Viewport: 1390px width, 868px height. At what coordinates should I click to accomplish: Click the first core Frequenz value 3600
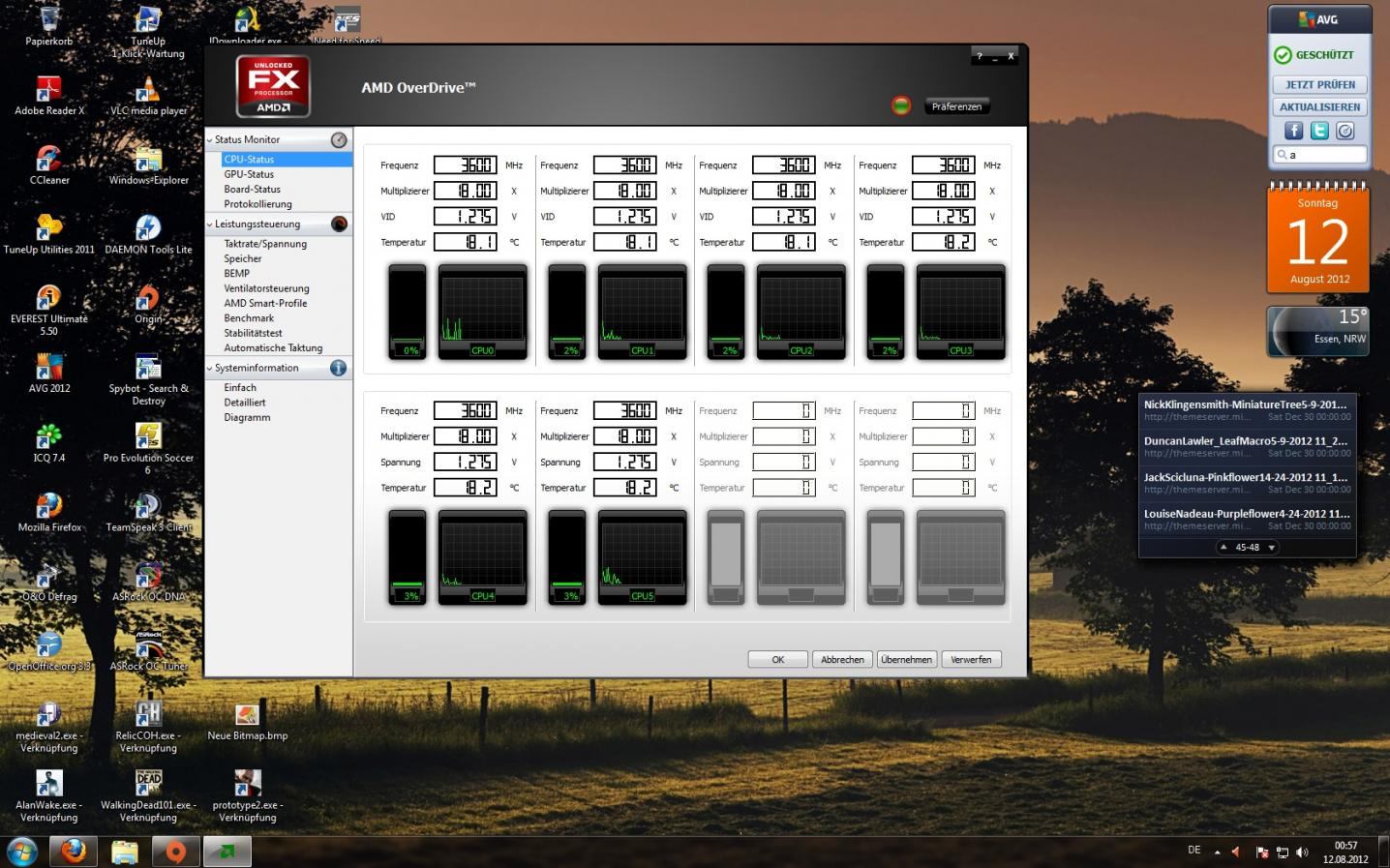coord(466,165)
